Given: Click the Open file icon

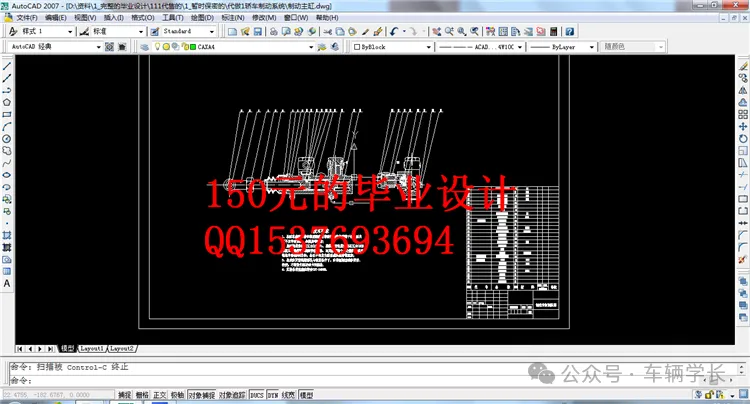Looking at the screenshot, I should point(245,32).
